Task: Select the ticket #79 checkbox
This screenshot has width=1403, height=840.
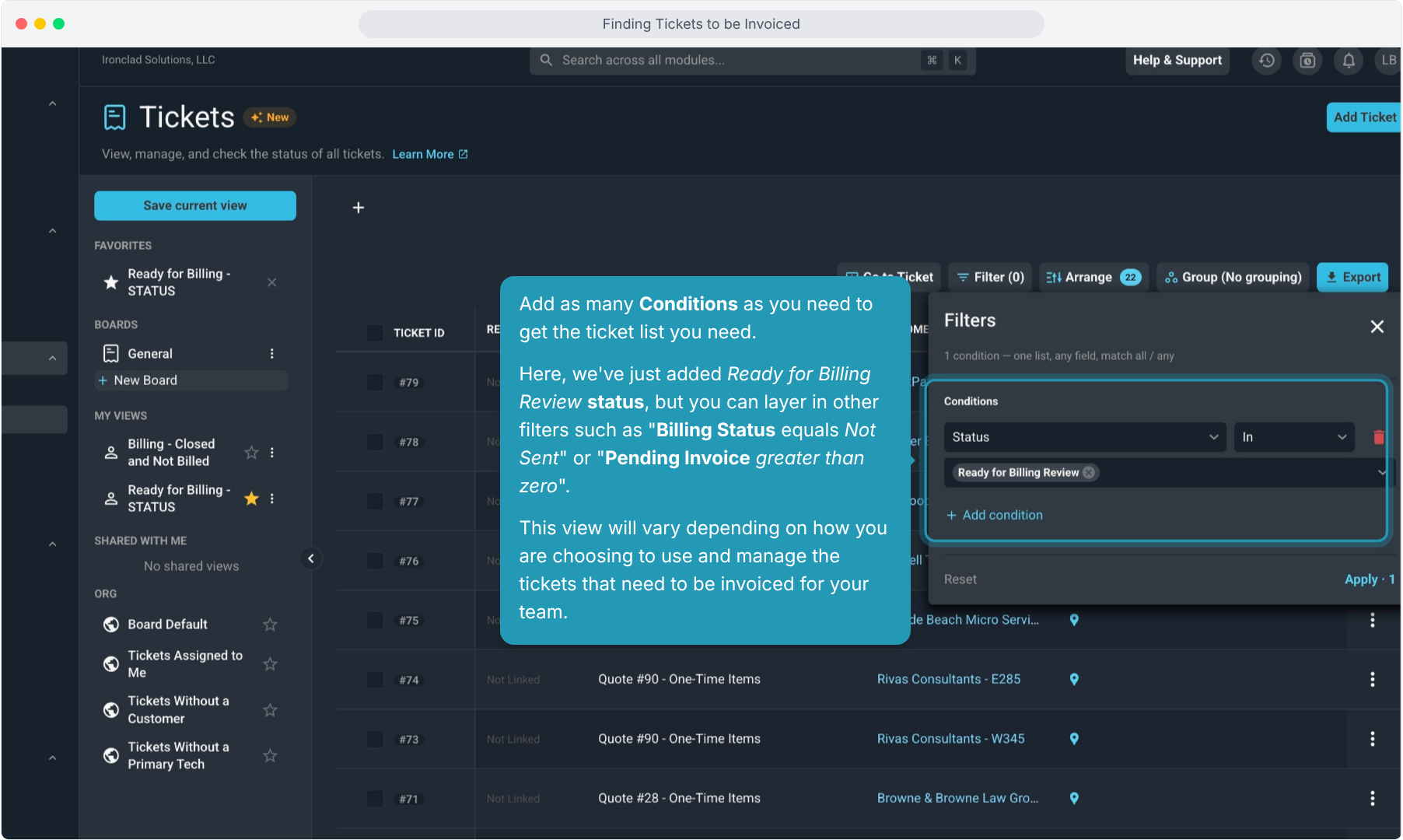Action: pos(375,383)
